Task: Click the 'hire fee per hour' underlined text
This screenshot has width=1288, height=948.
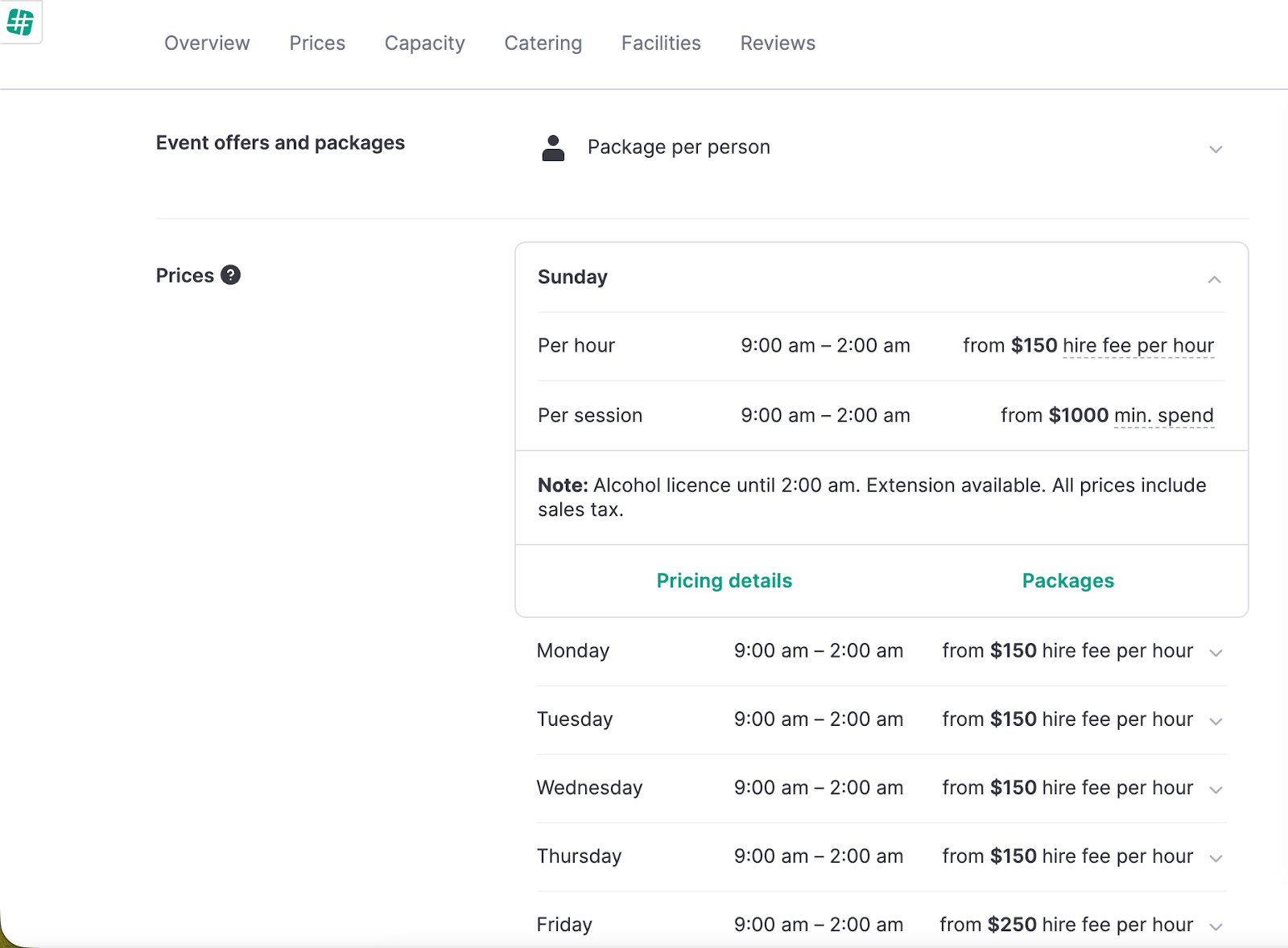Action: coord(1137,346)
